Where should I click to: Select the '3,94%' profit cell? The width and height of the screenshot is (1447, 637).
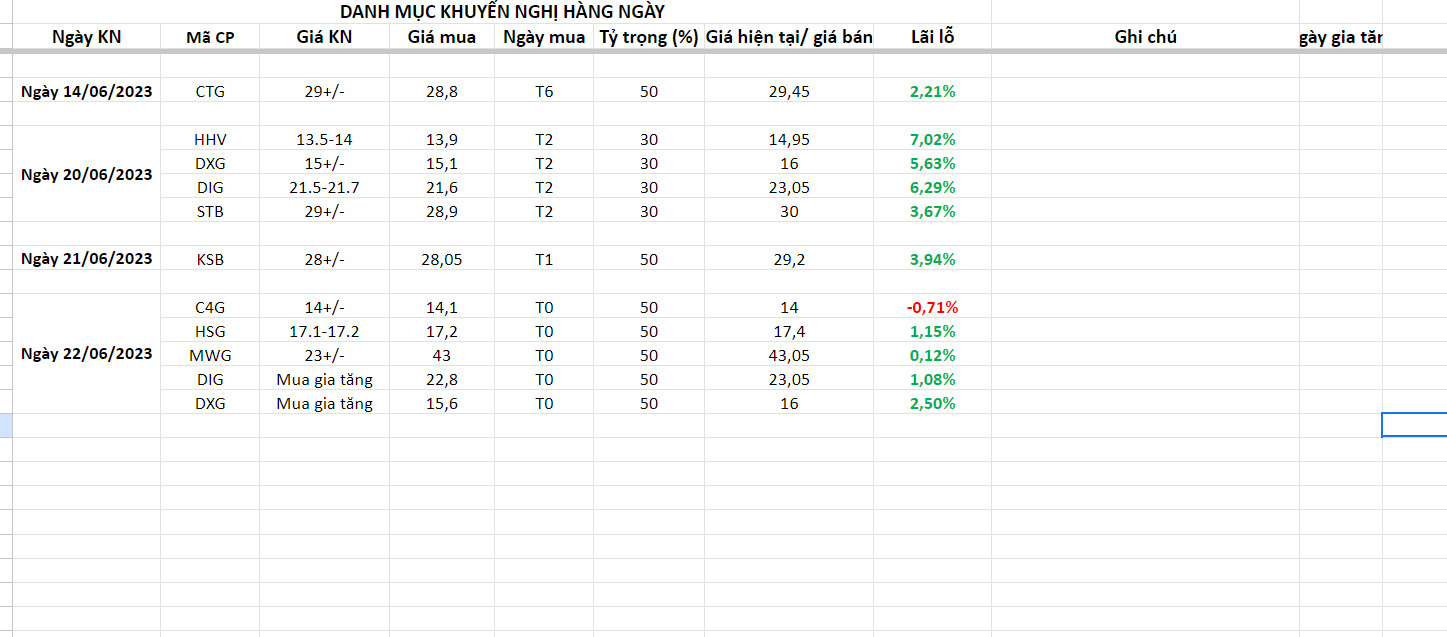pyautogui.click(x=933, y=259)
